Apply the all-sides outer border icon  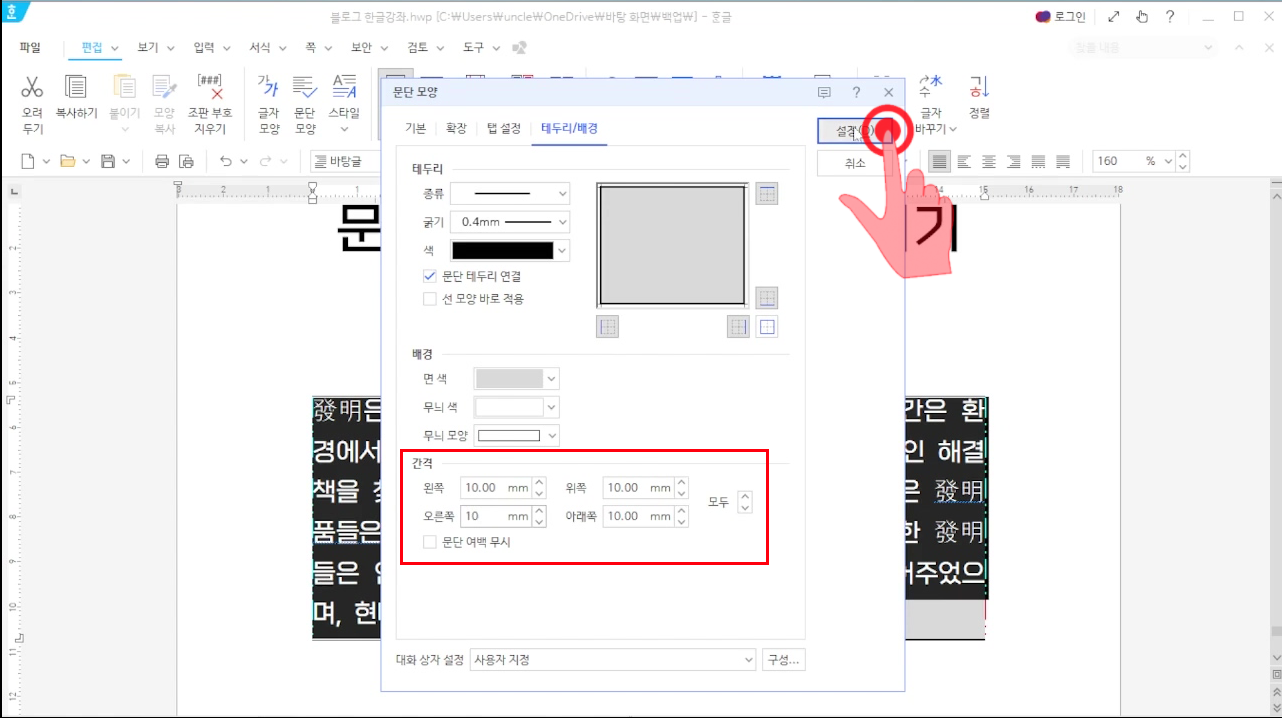[x=767, y=326]
